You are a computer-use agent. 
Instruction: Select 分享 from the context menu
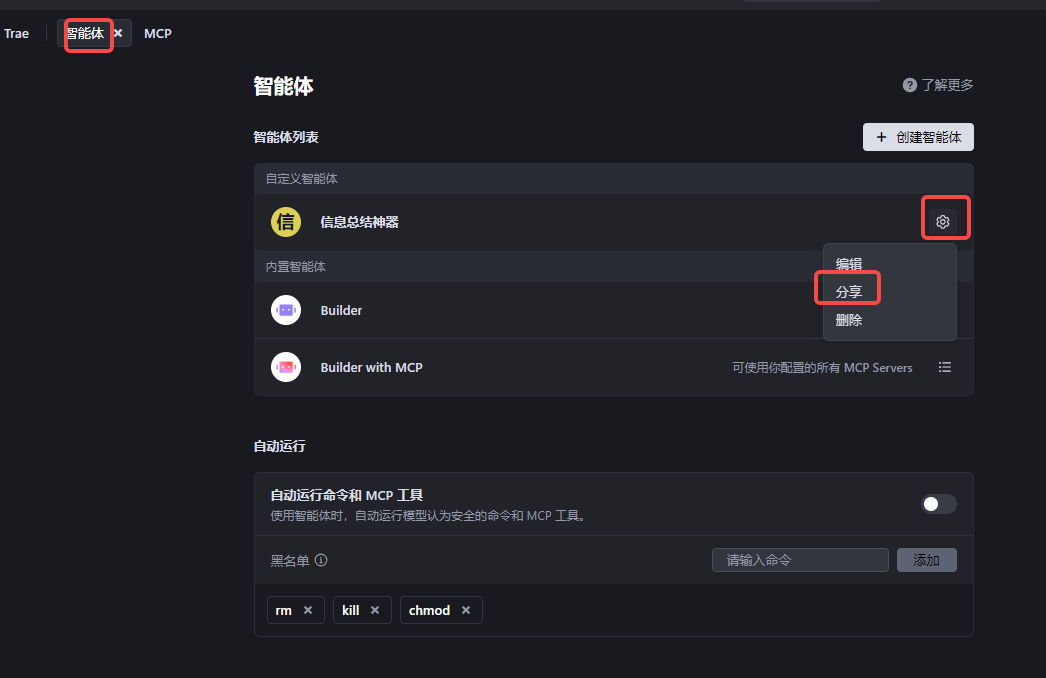coord(849,292)
